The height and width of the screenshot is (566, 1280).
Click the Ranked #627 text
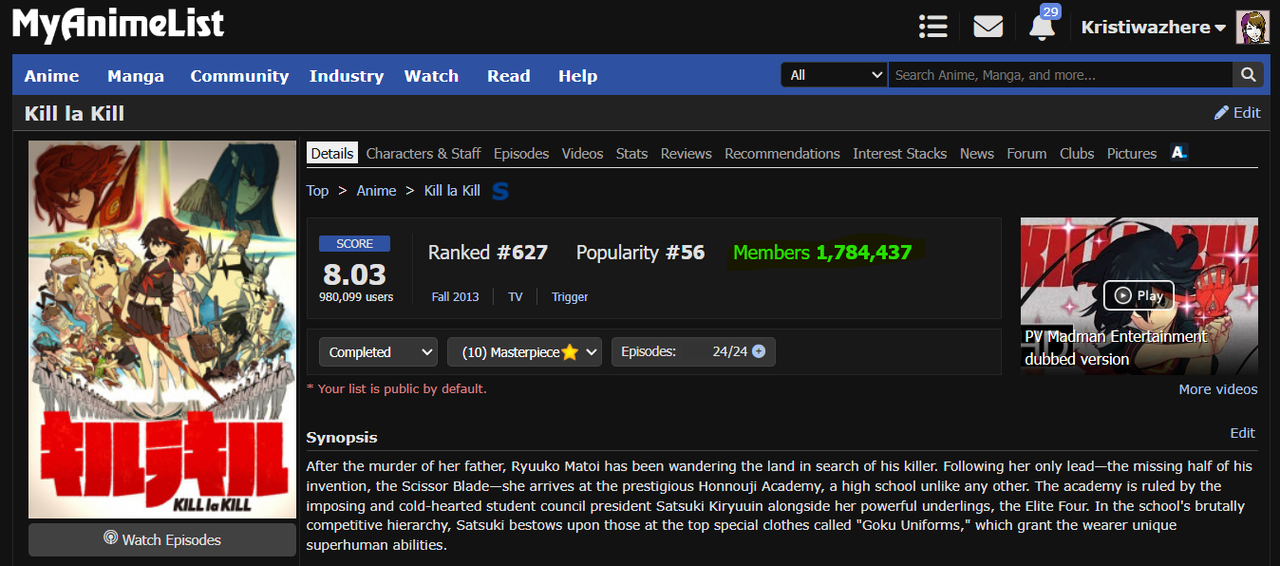pos(488,252)
